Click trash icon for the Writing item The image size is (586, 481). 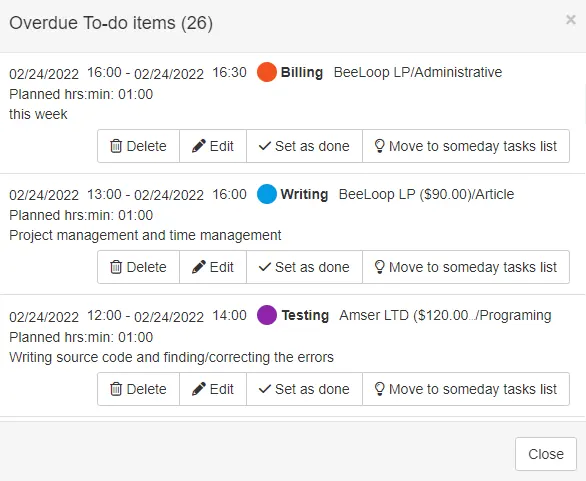coord(116,267)
